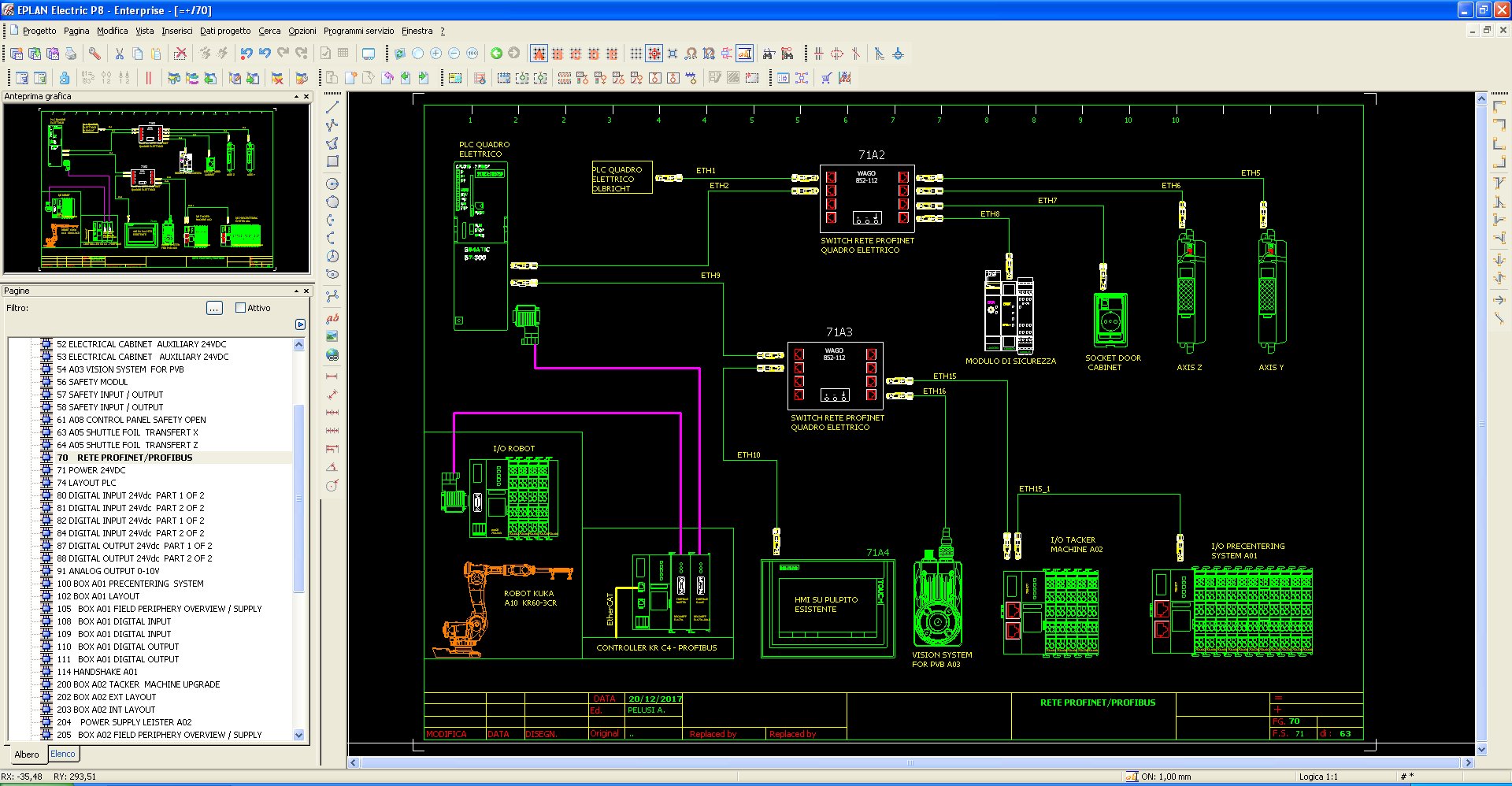1512x786 pixels.
Task: Toggle Grid B button
Action: click(558, 54)
